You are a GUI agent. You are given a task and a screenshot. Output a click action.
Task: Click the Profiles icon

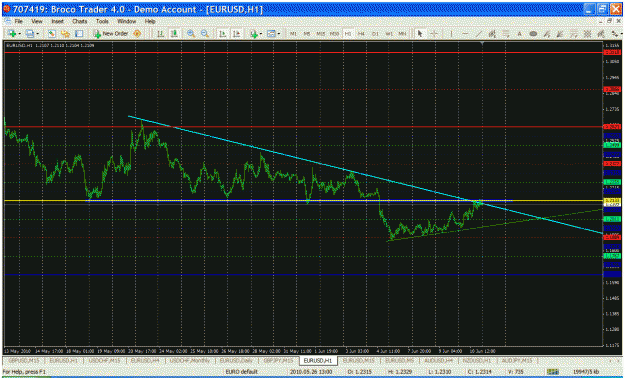29,34
